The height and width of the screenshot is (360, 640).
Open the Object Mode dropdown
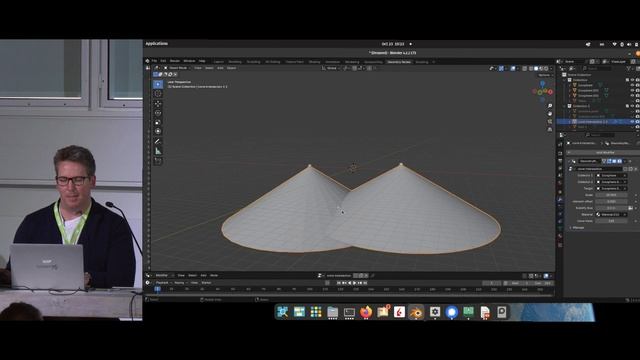pyautogui.click(x=178, y=68)
